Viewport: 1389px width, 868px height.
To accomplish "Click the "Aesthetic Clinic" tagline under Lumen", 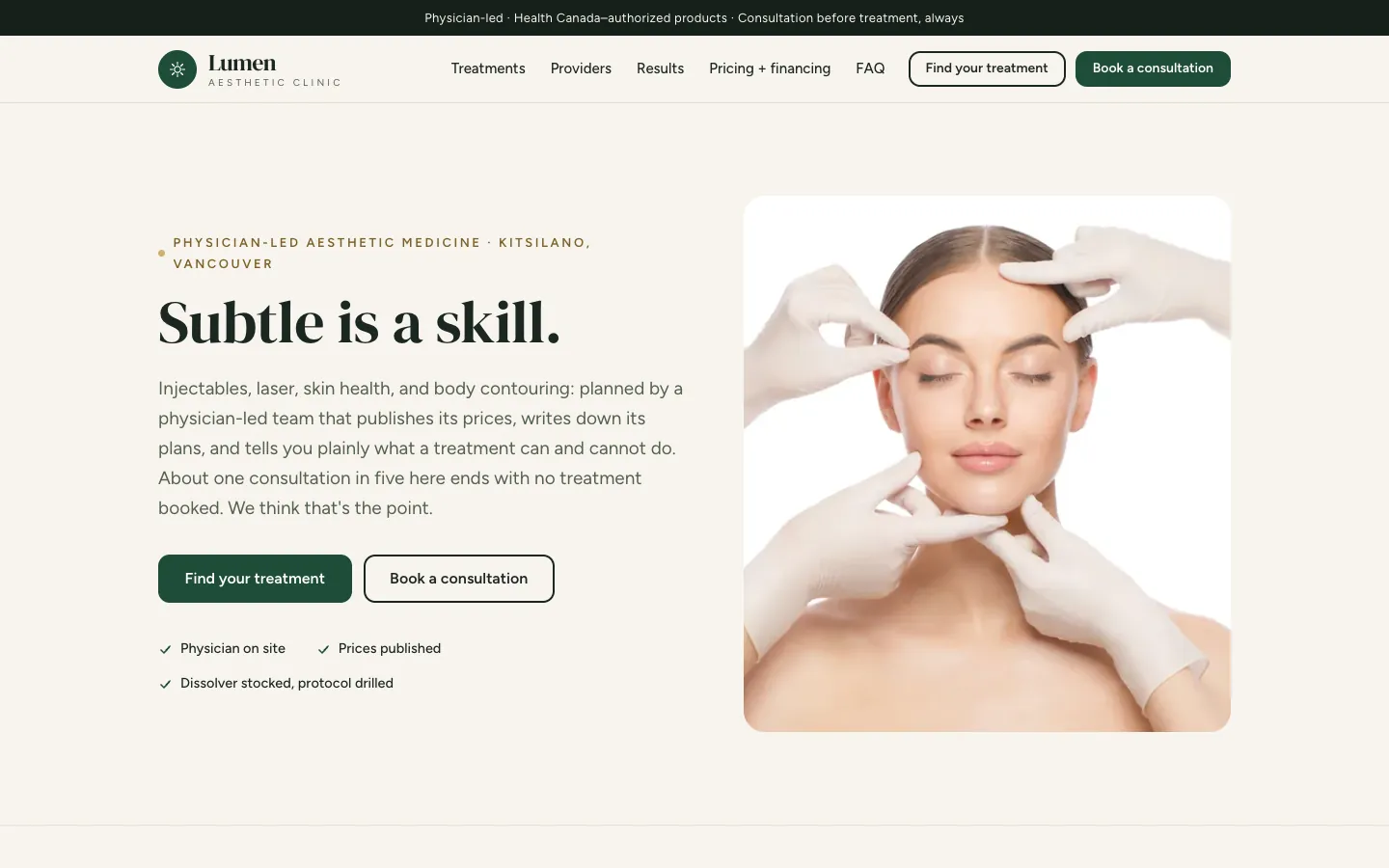I will 275,83.
